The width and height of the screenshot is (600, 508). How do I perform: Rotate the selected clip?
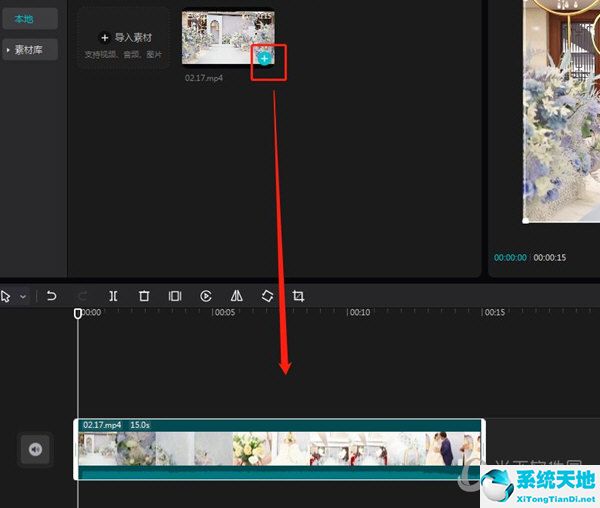tap(267, 296)
